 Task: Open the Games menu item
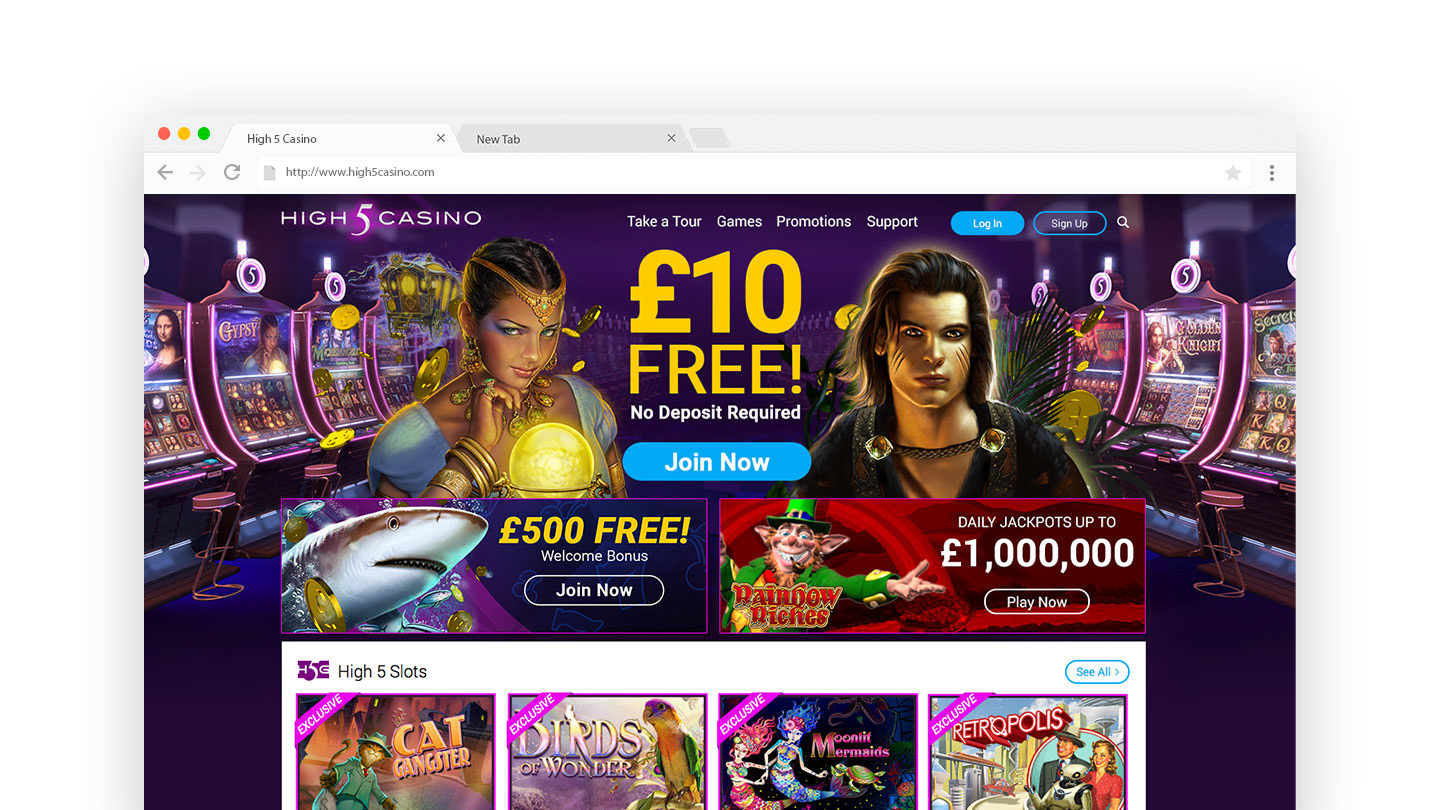pos(739,222)
